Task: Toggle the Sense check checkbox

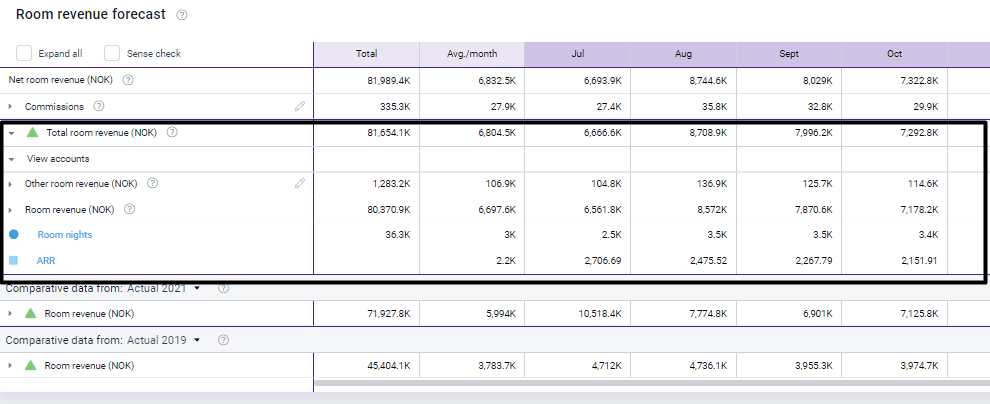Action: pyautogui.click(x=112, y=53)
